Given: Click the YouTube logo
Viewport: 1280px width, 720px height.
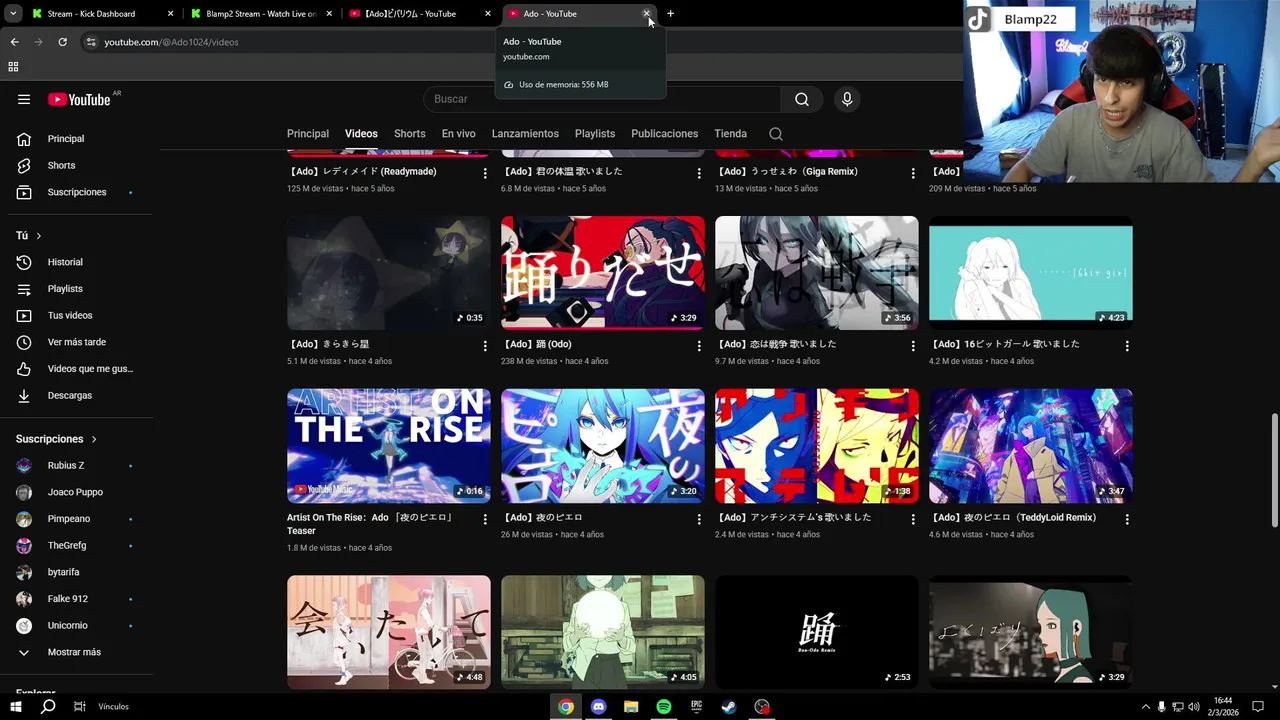Looking at the screenshot, I should coord(79,99).
